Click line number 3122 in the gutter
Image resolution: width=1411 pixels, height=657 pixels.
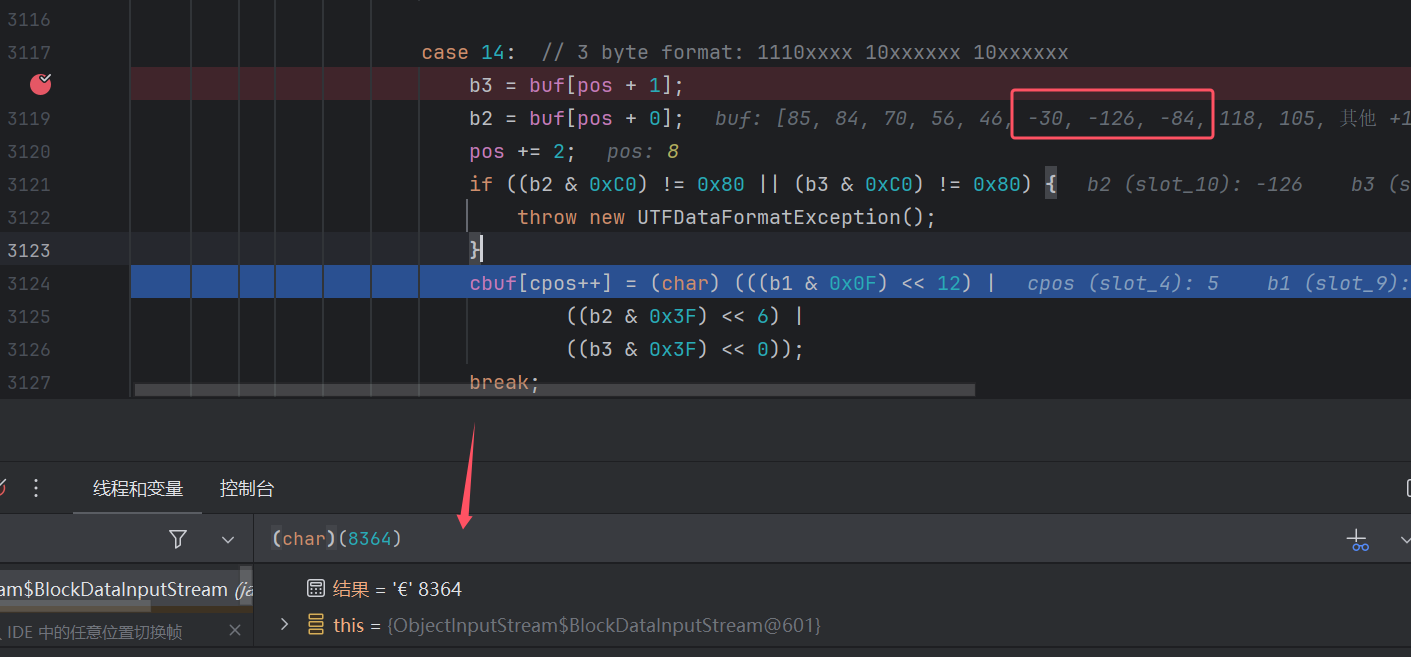tap(28, 217)
